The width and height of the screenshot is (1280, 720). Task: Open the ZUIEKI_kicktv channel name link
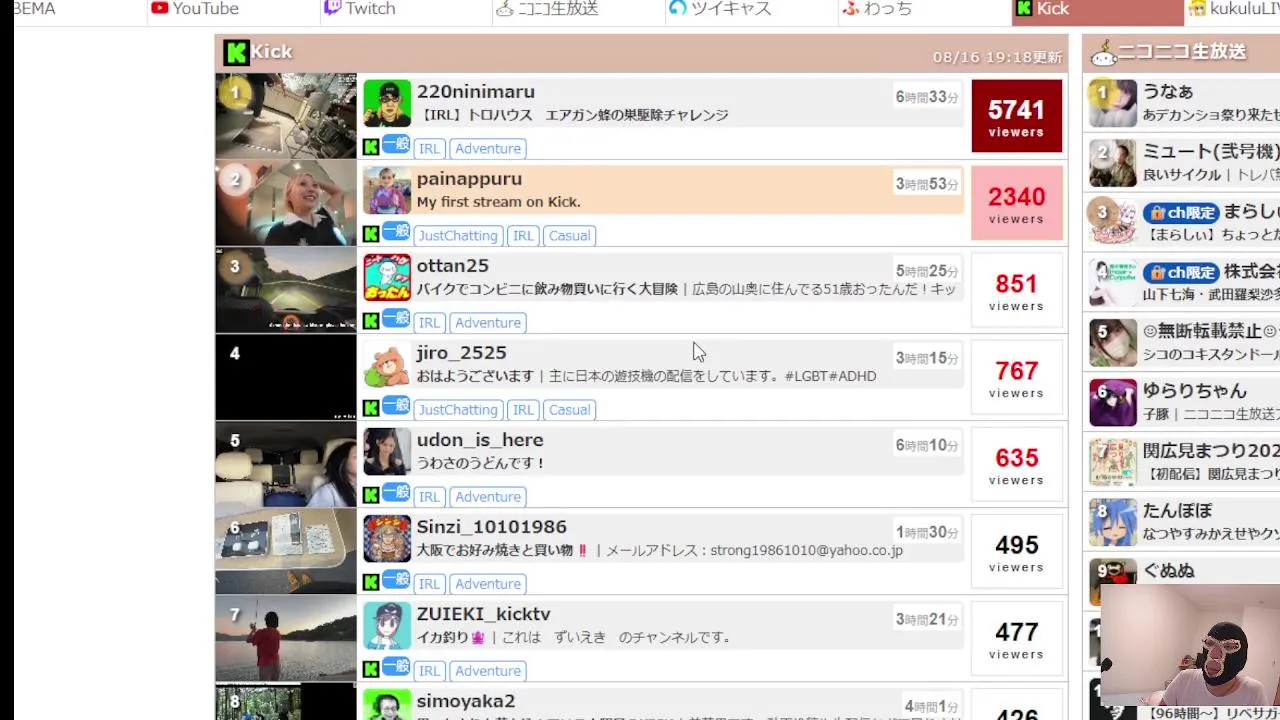[484, 614]
